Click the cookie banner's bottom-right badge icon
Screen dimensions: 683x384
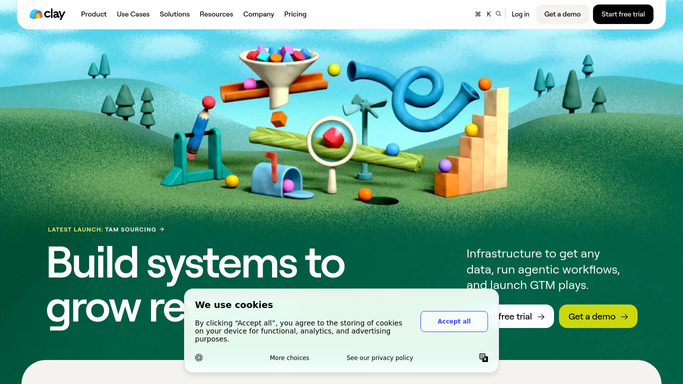[484, 357]
